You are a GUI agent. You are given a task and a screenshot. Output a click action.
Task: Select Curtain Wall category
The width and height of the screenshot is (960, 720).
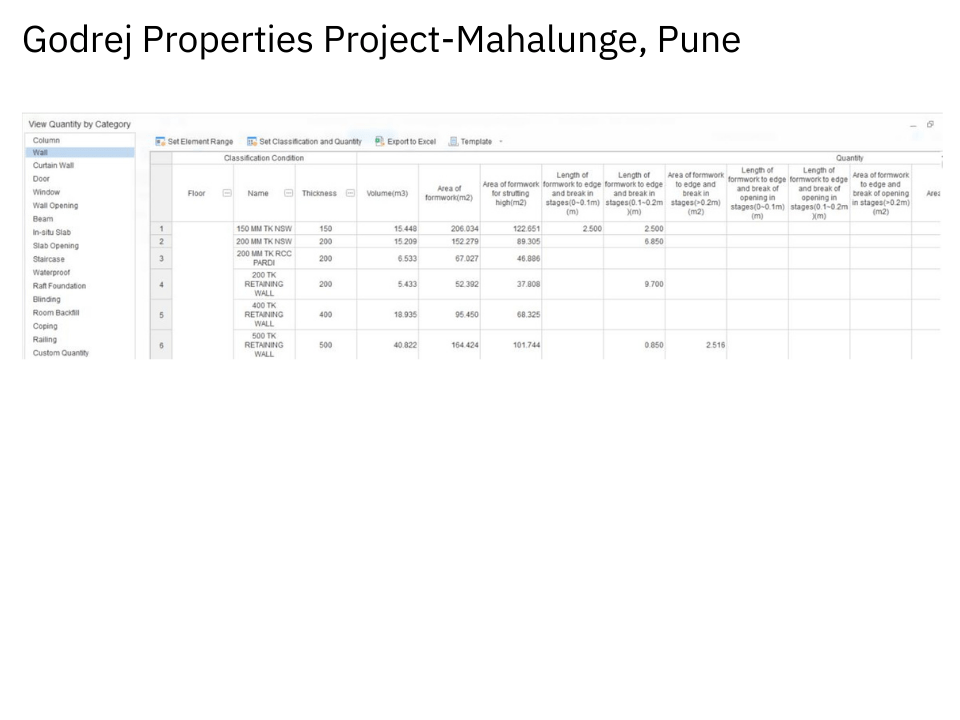coord(53,165)
